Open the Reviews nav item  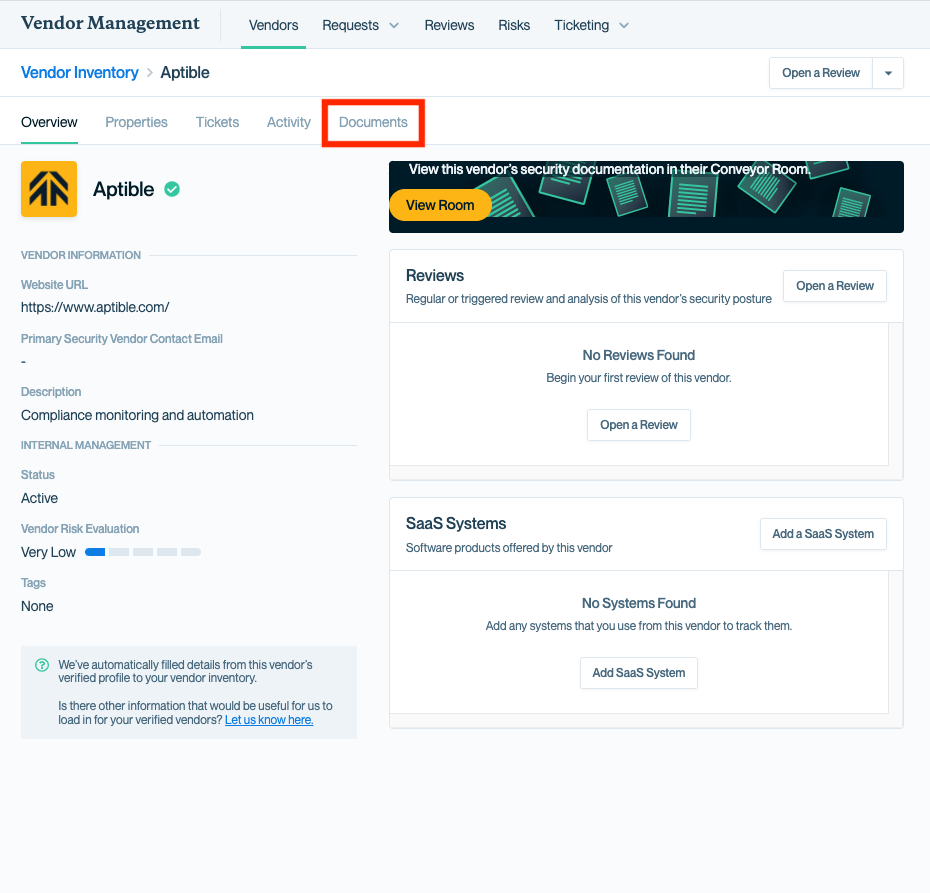(x=449, y=25)
